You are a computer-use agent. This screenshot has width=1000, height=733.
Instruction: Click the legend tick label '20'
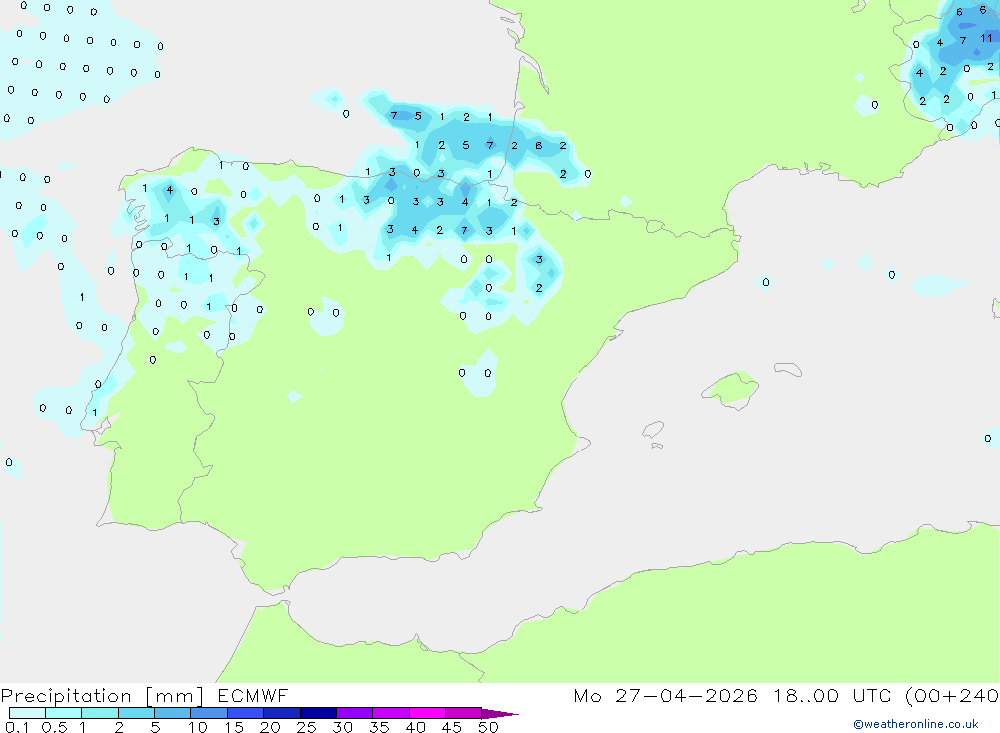[270, 727]
